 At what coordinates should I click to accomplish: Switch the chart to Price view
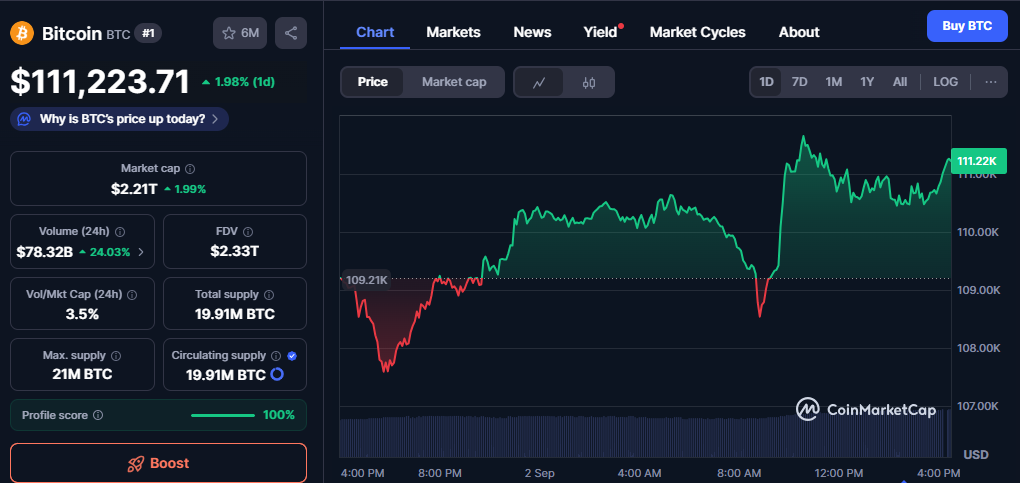coord(372,82)
